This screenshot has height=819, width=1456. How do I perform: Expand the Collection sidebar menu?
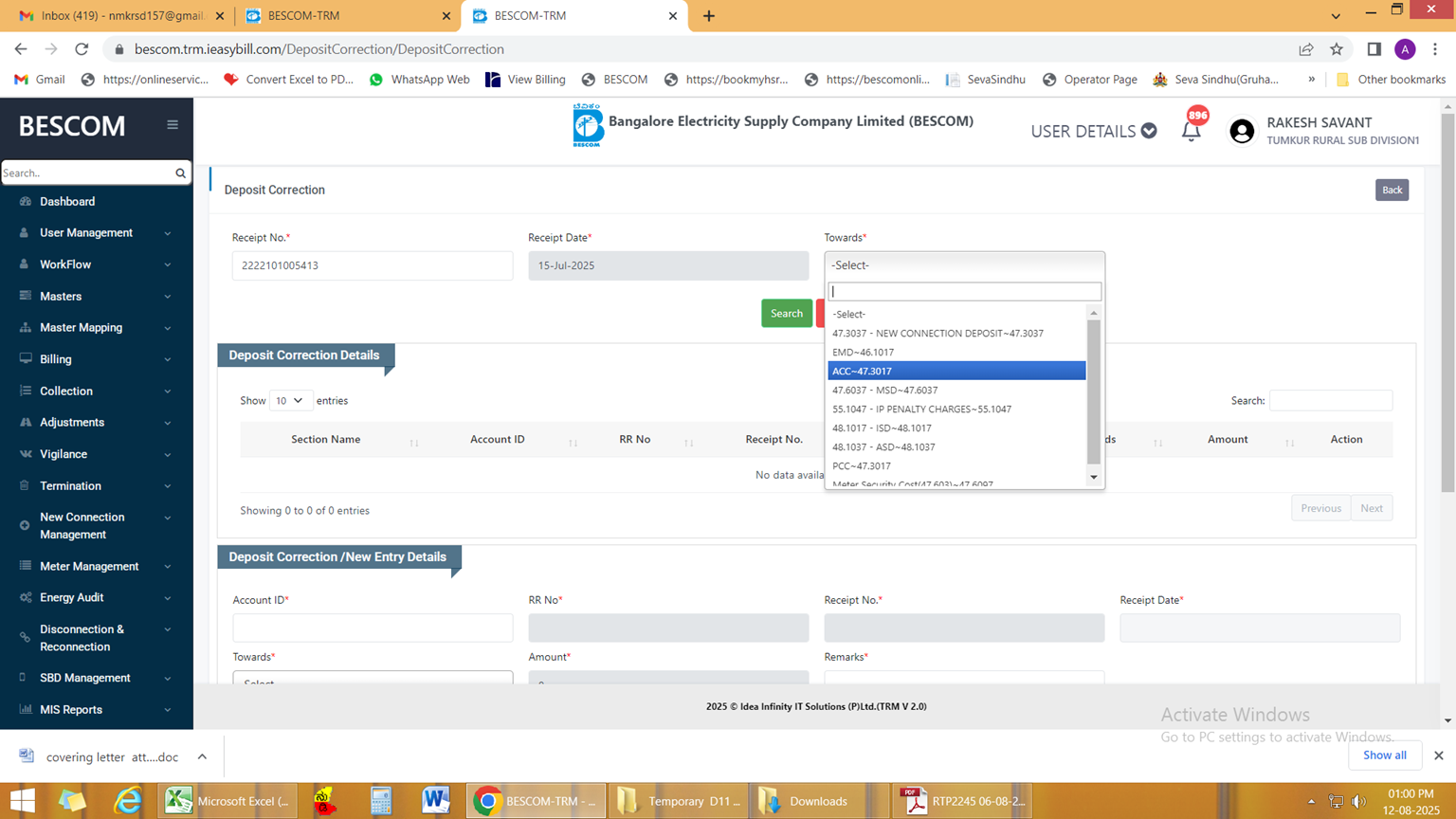click(97, 391)
